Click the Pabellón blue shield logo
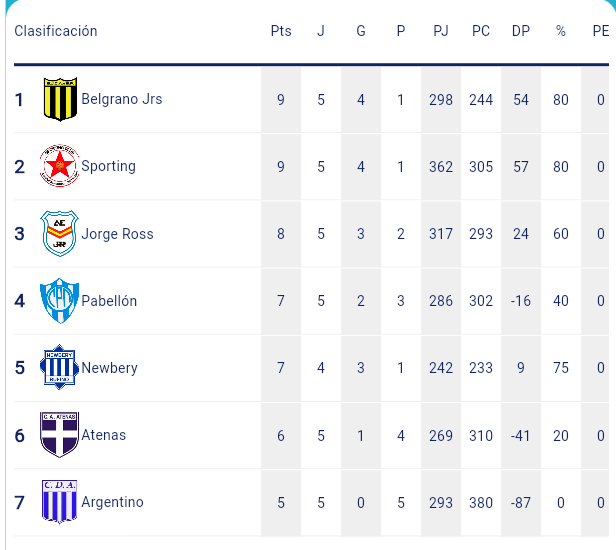 59,301
